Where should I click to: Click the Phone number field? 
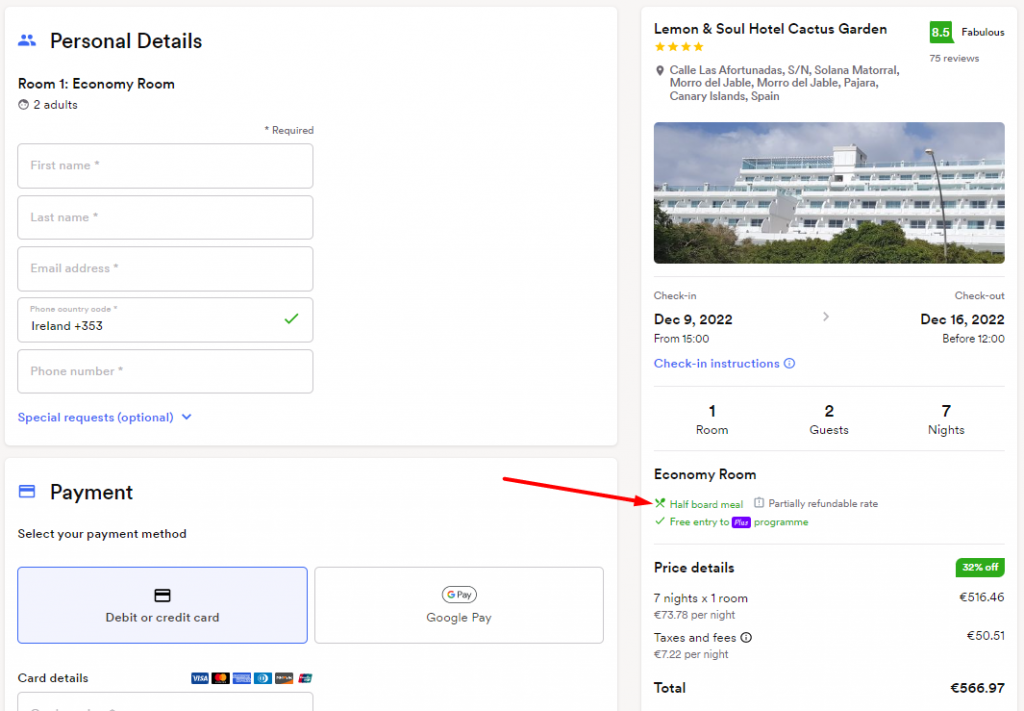[165, 371]
